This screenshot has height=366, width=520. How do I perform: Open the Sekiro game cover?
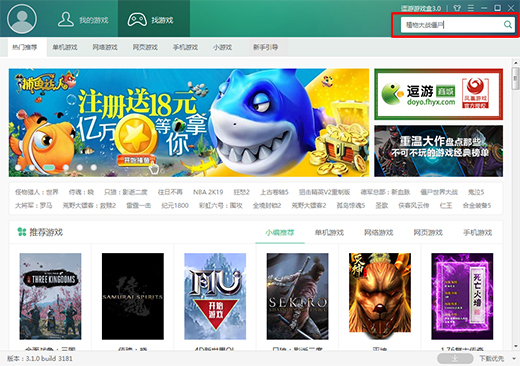(x=297, y=296)
